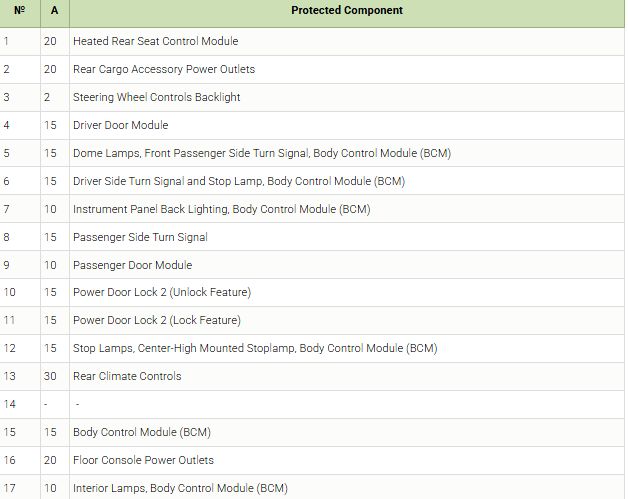This screenshot has width=628, height=499.
Task: Click Power Door Lock 2 (Unlock Feature)
Action: (x=161, y=293)
